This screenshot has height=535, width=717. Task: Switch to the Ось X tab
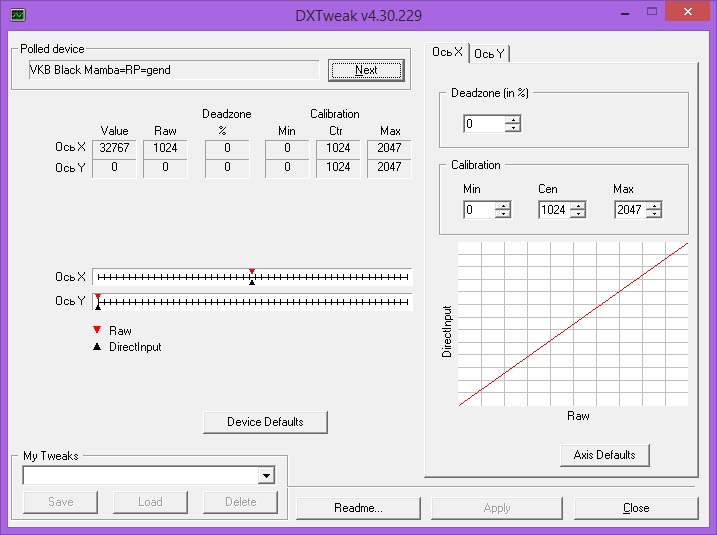coord(447,52)
